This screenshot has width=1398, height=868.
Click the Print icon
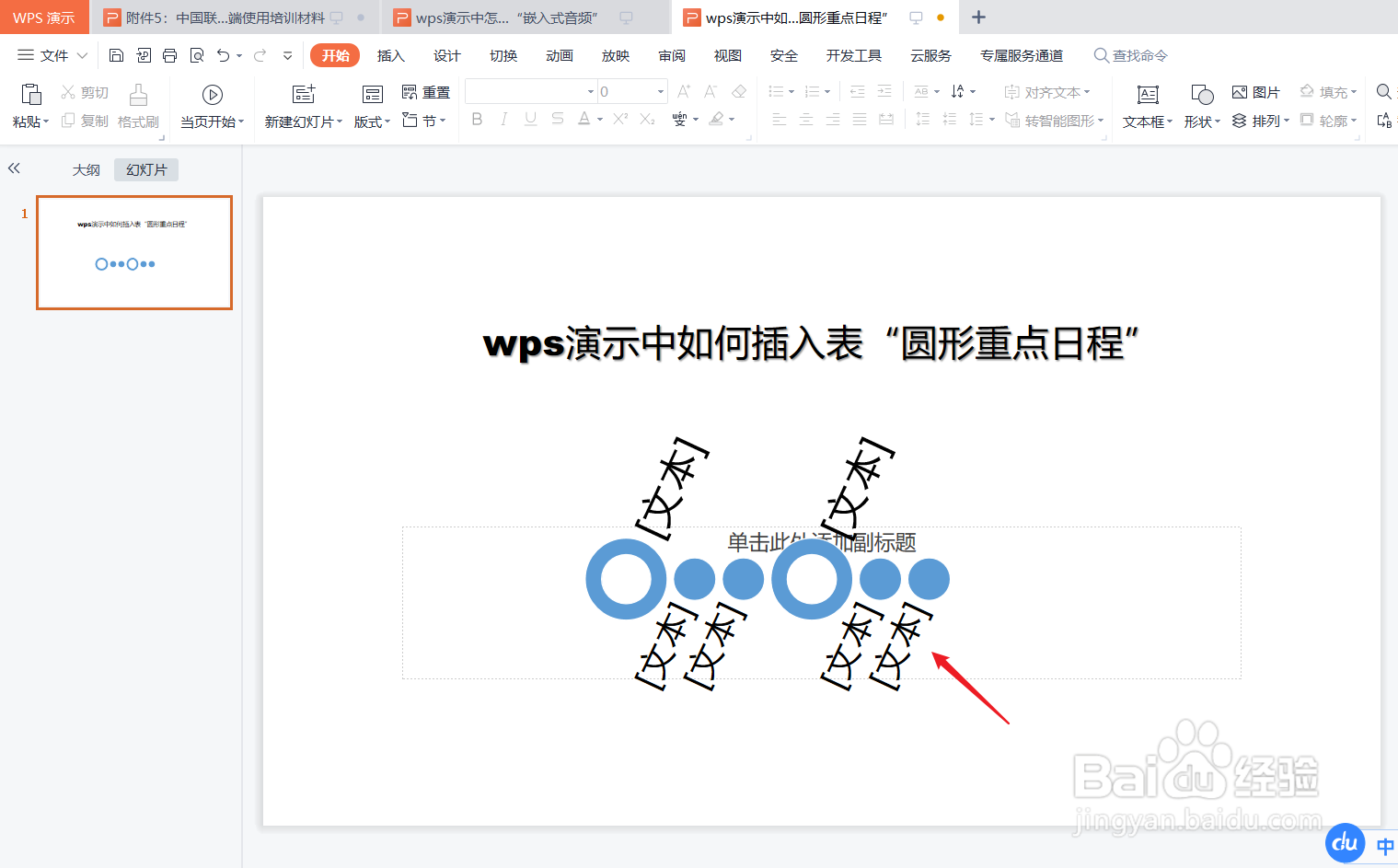coord(169,55)
